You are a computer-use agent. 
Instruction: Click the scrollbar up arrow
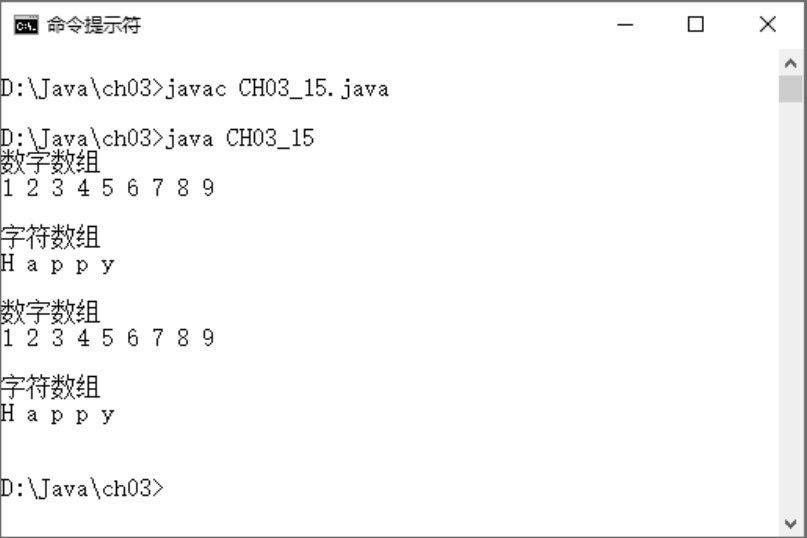coord(791,63)
